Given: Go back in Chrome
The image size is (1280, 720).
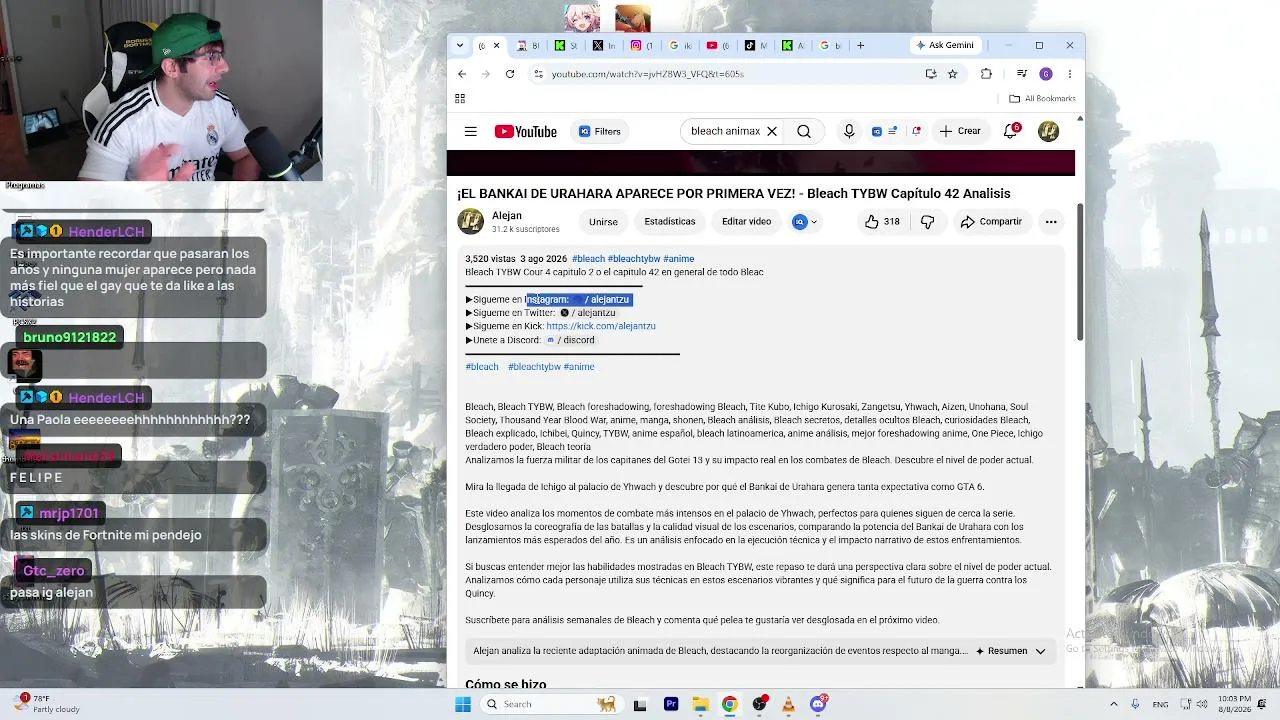Looking at the screenshot, I should pos(462,74).
